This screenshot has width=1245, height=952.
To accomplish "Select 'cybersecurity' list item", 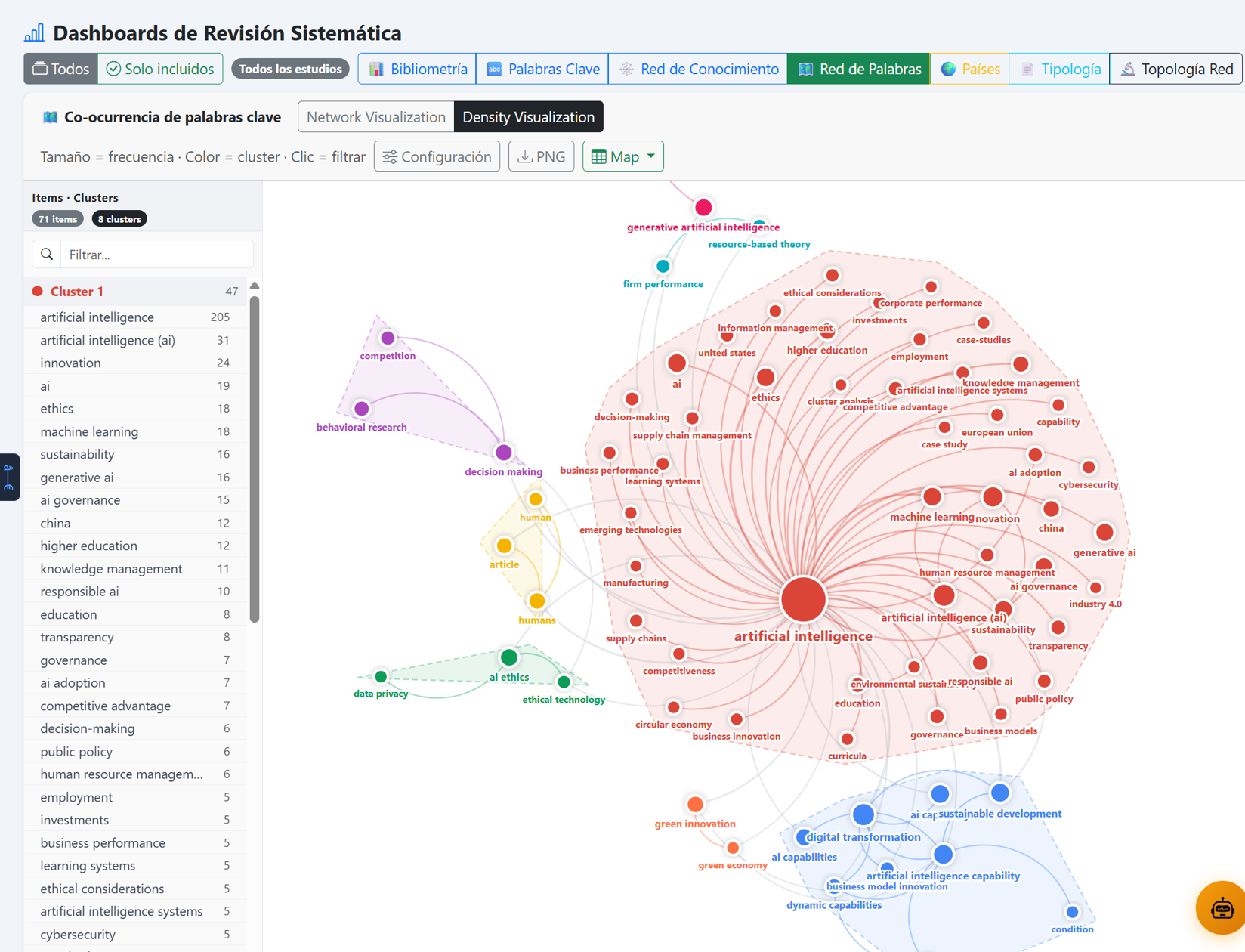I will (136, 935).
